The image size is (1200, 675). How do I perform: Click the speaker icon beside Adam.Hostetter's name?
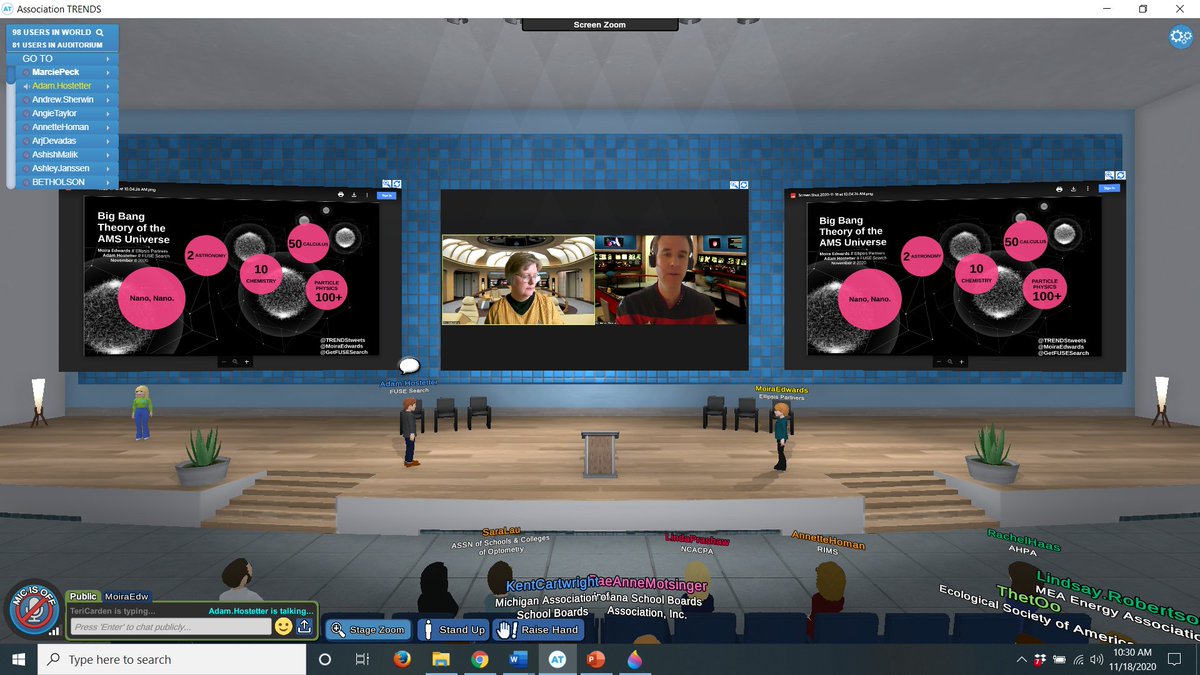pyautogui.click(x=27, y=86)
